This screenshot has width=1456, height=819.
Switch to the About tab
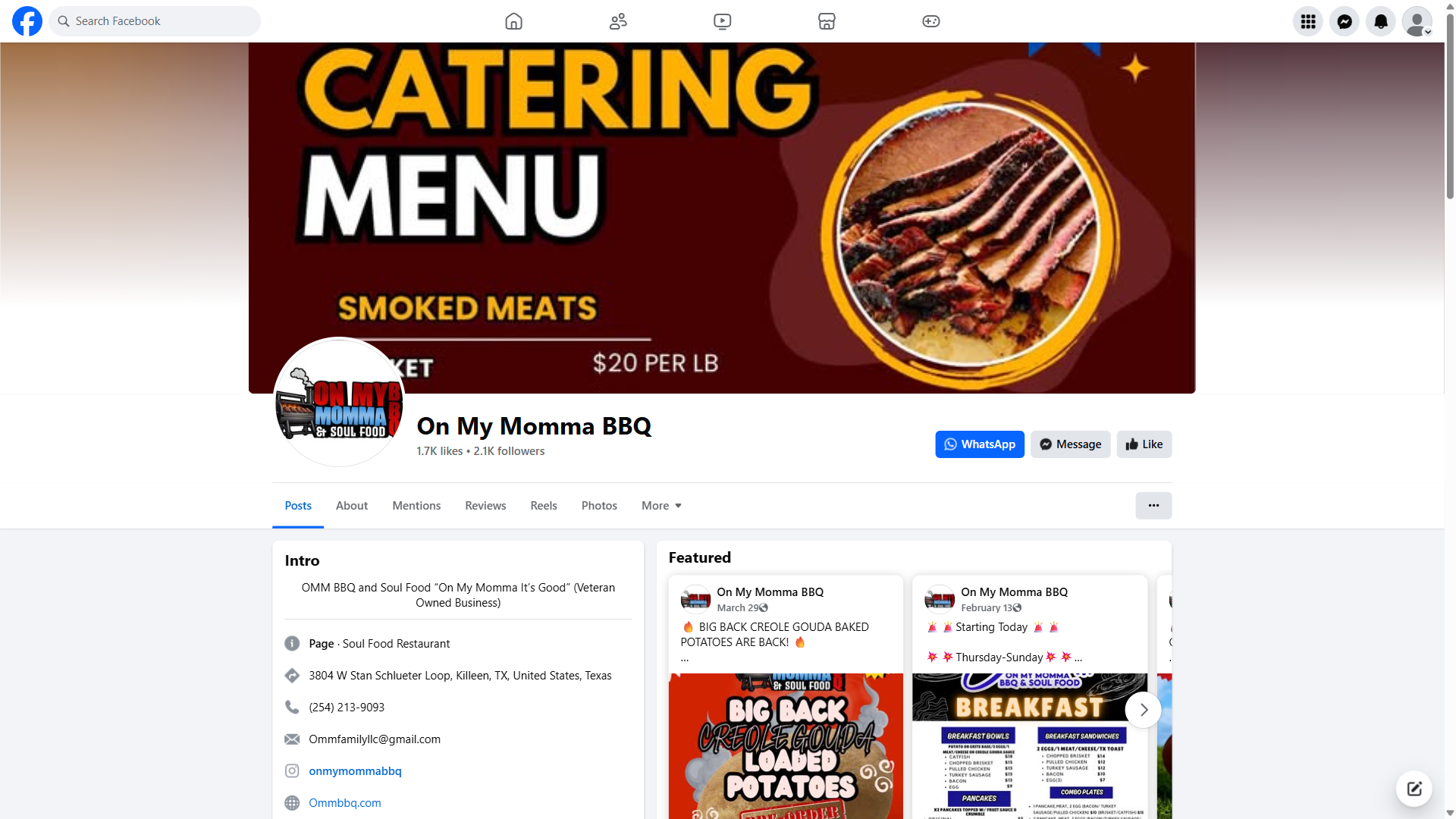(352, 506)
